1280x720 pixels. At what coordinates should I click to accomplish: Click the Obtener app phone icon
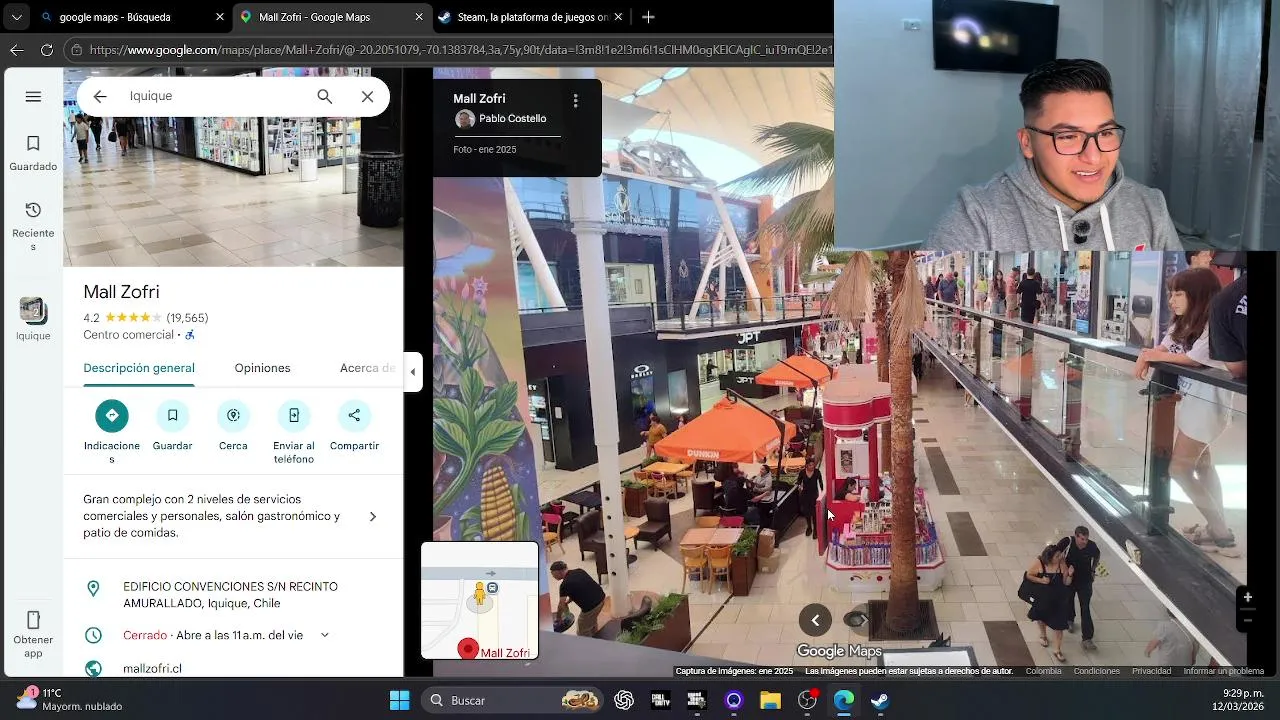point(33,621)
